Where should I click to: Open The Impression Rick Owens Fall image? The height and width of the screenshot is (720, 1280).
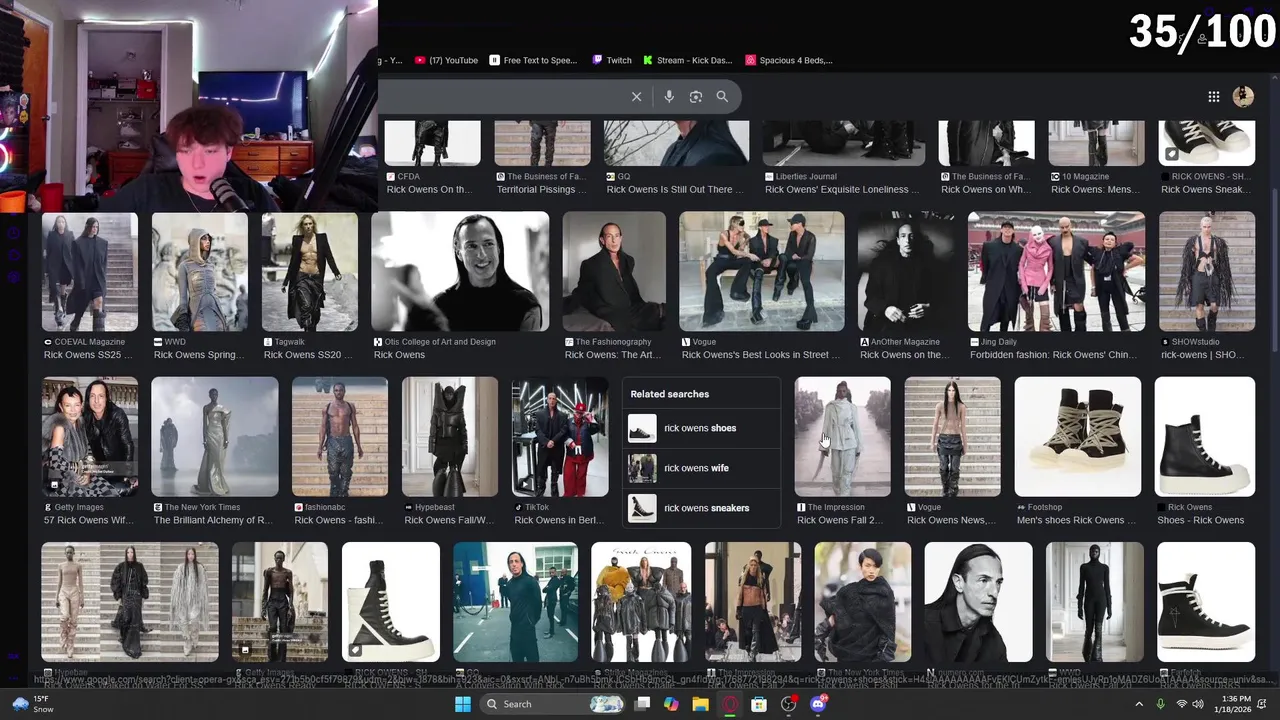point(843,436)
